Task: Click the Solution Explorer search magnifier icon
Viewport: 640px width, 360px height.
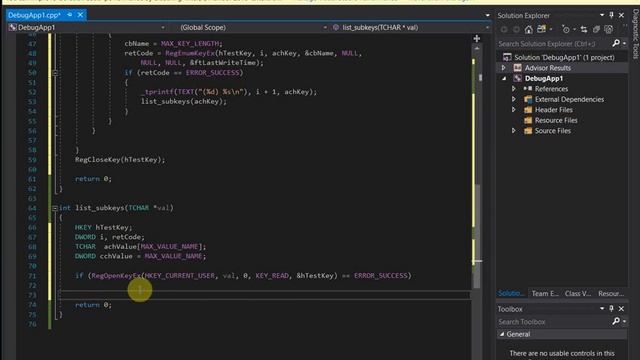Action: (616, 43)
